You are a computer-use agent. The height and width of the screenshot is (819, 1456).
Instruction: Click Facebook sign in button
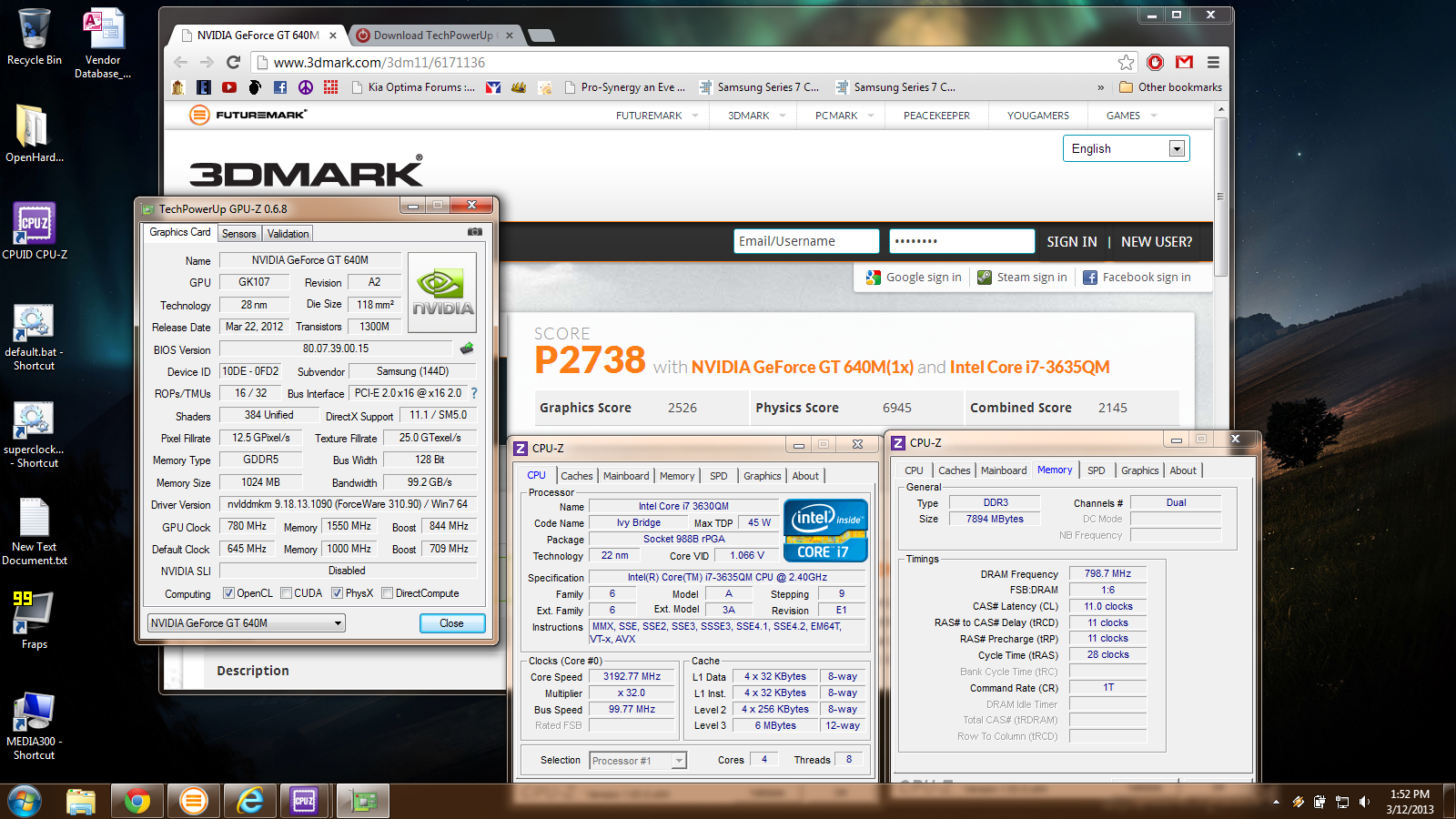pos(1137,278)
